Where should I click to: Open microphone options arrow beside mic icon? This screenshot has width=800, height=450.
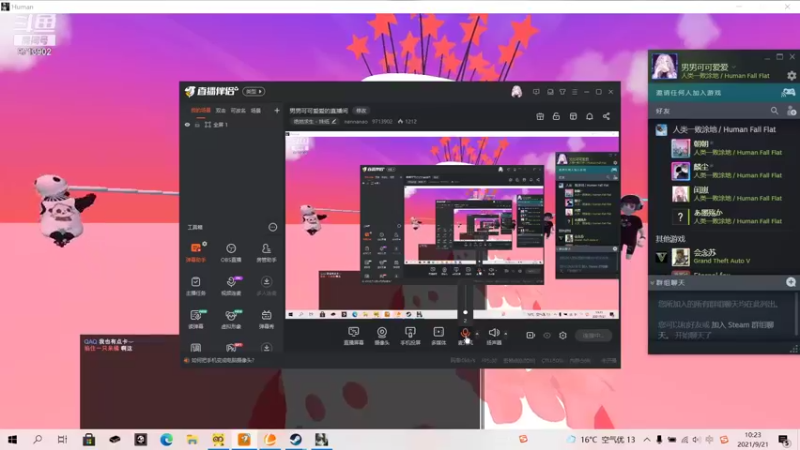(x=477, y=334)
